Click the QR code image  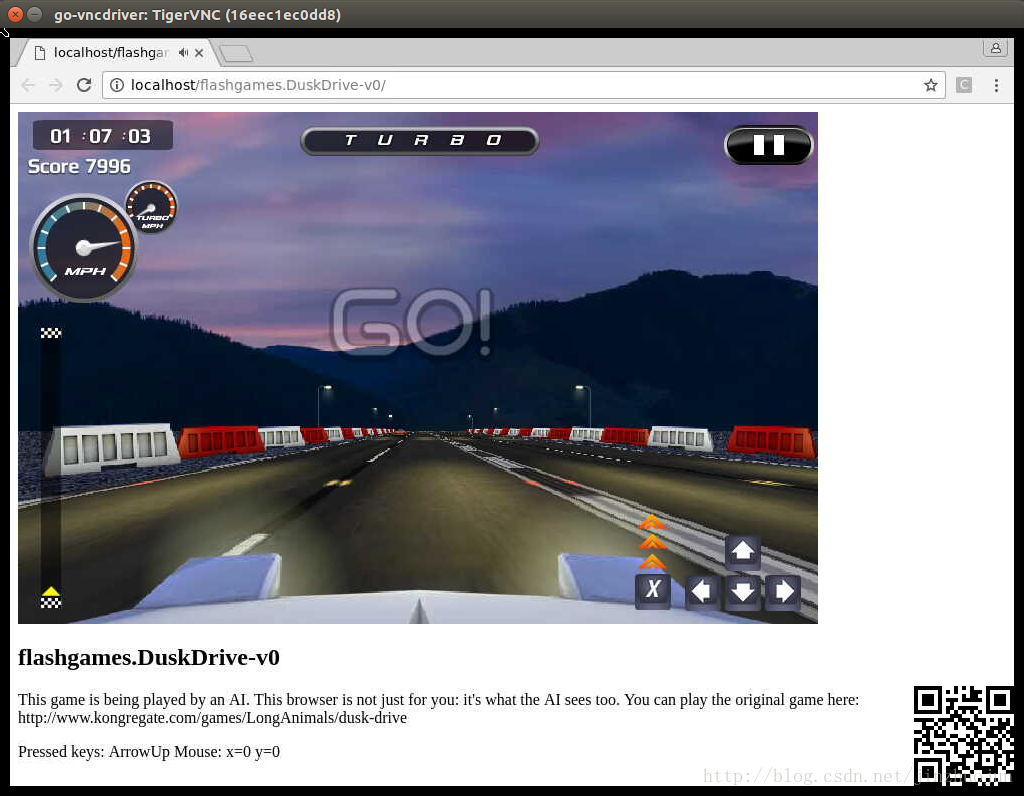tap(963, 735)
